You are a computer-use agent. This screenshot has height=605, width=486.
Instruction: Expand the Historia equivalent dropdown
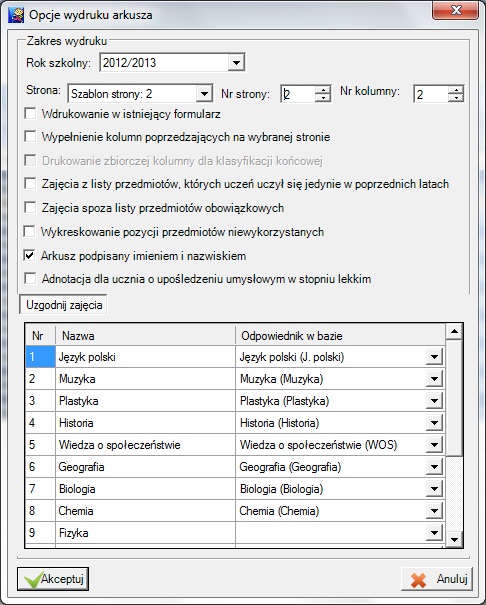coord(434,423)
